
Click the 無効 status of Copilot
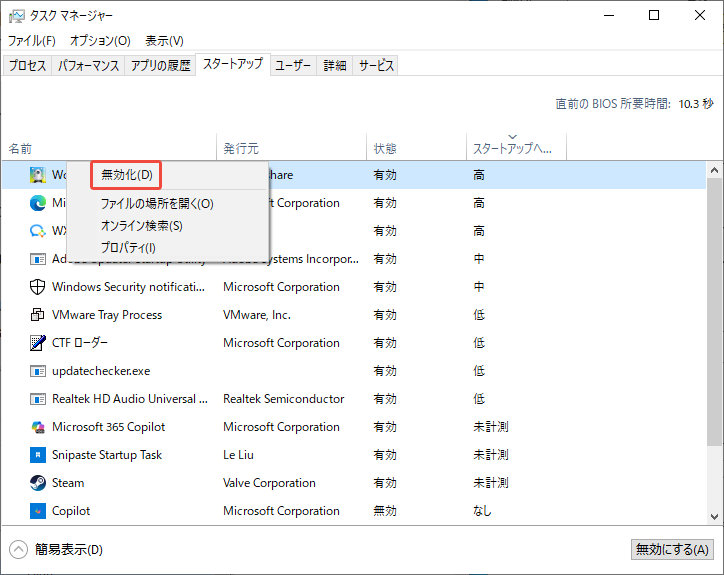pos(385,511)
